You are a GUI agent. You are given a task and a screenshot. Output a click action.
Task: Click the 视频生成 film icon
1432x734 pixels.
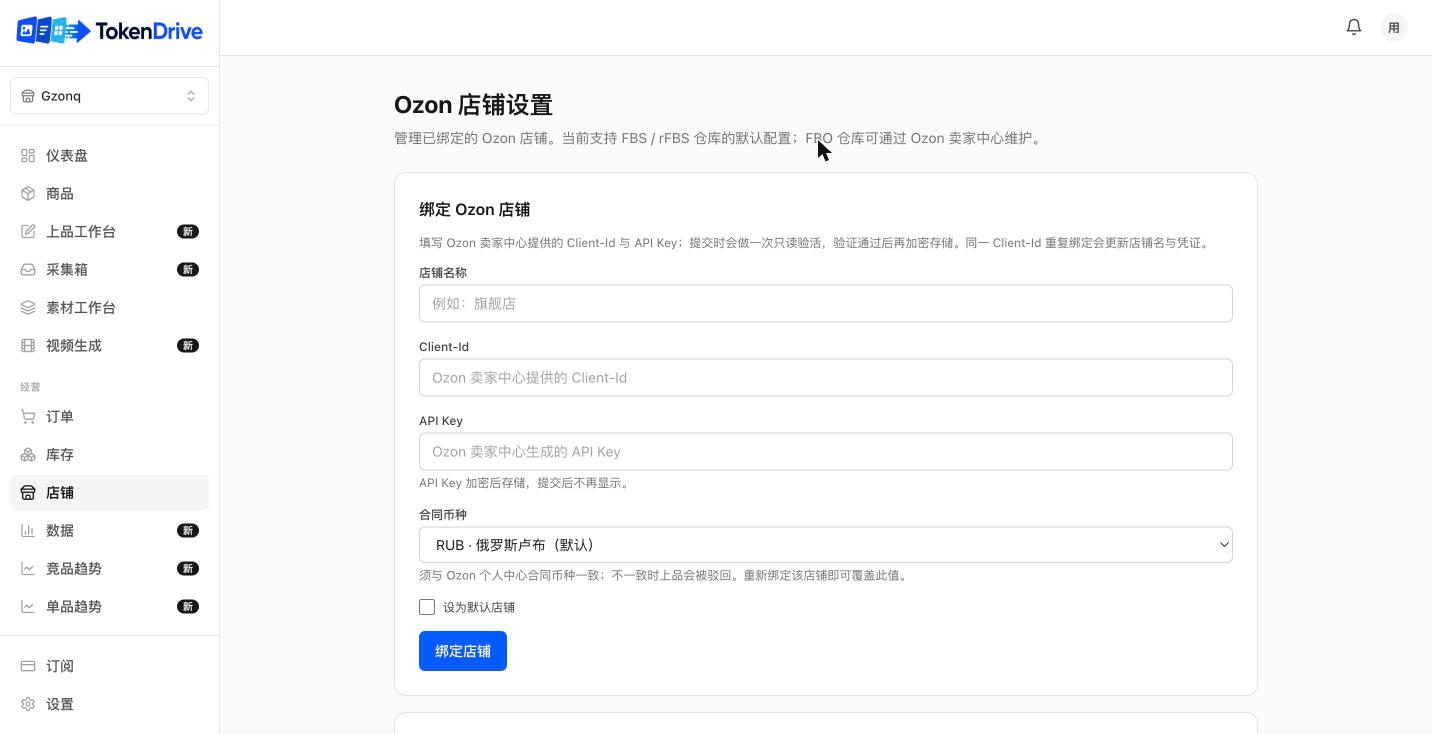coord(28,345)
